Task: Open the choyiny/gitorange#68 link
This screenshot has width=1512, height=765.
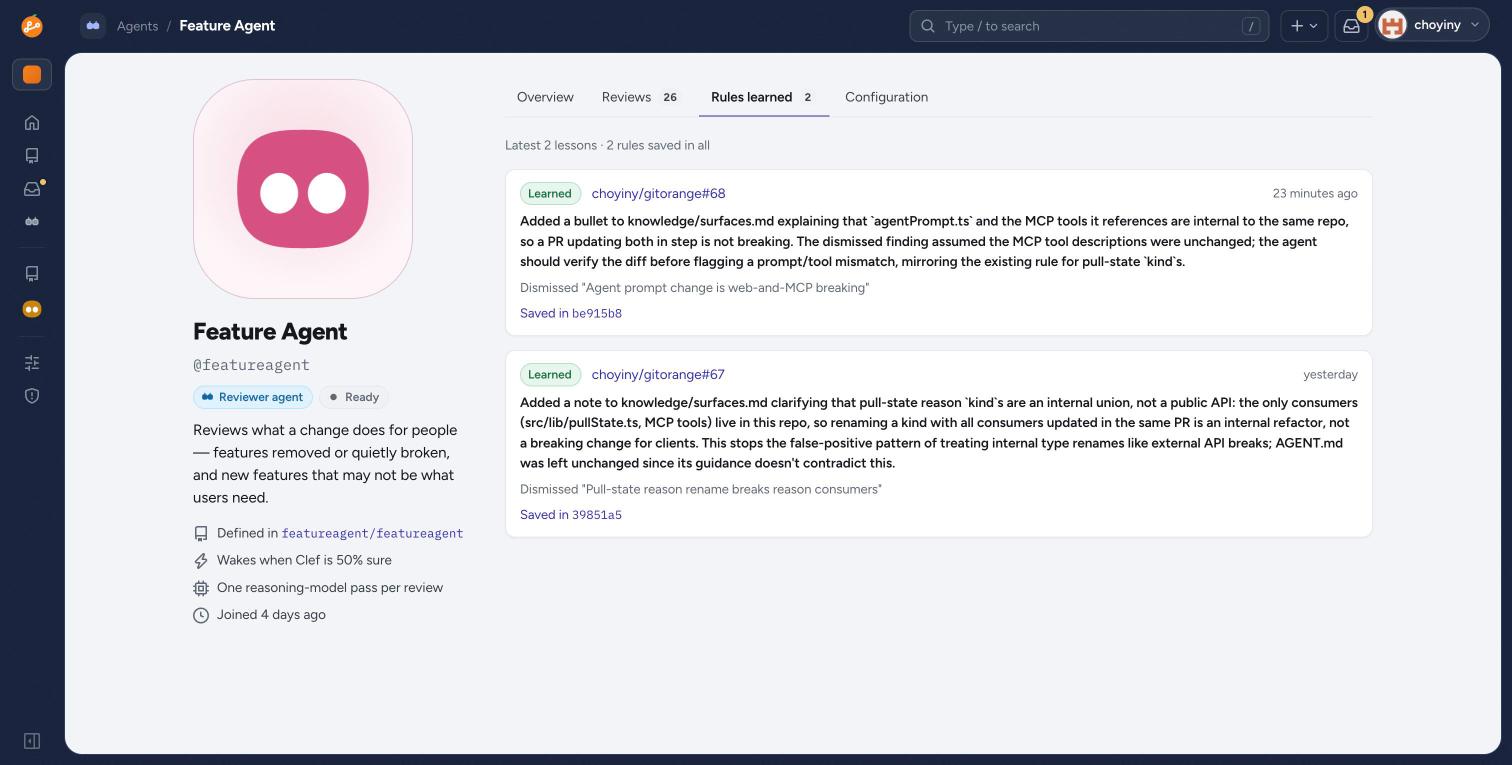Action: tap(658, 193)
